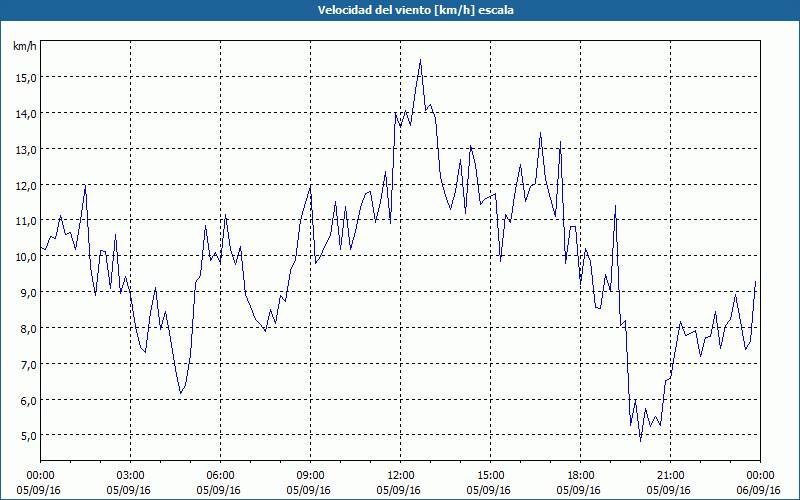This screenshot has width=800, height=500.
Task: Click the km/h unit label on the y-axis
Action: coord(25,46)
